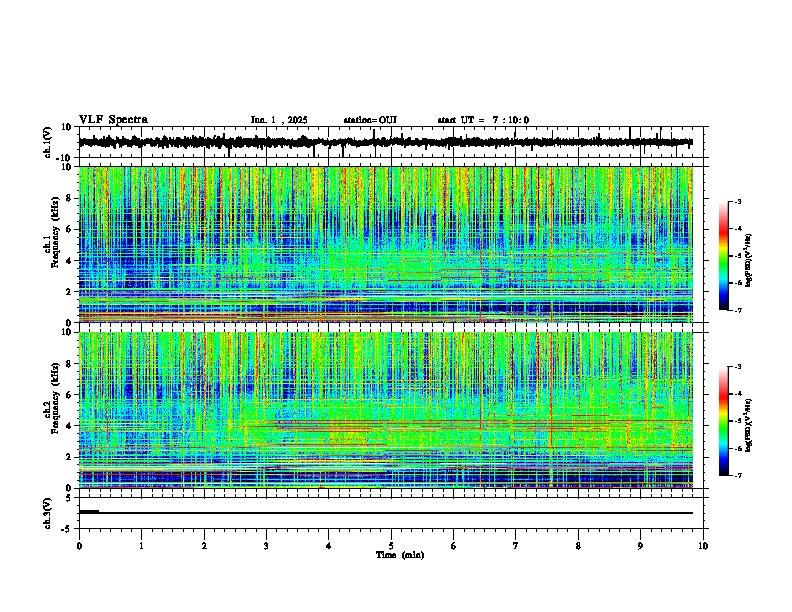This screenshot has height=612, width=792.
Task: Click the ch.3 '5' voltage tick label
Action: pyautogui.click(x=69, y=498)
